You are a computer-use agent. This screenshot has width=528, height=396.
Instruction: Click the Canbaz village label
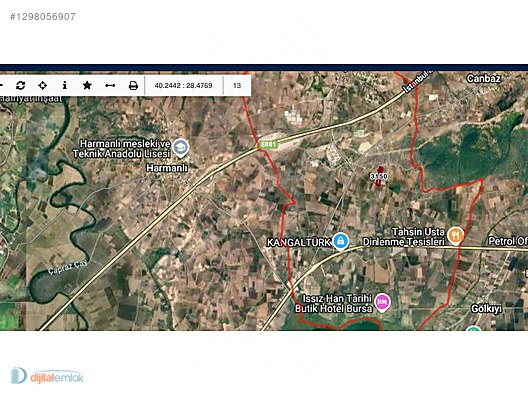click(484, 78)
